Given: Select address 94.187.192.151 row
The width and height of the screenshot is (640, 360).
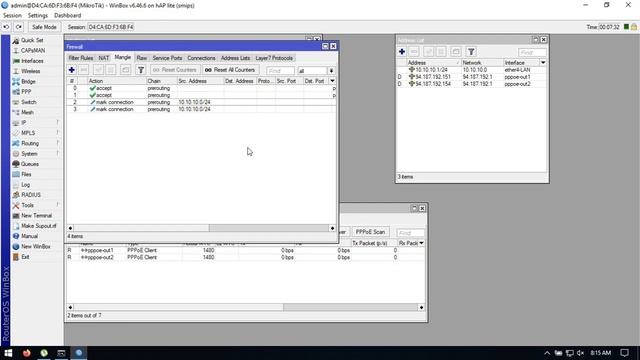Looking at the screenshot, I should pos(471,77).
